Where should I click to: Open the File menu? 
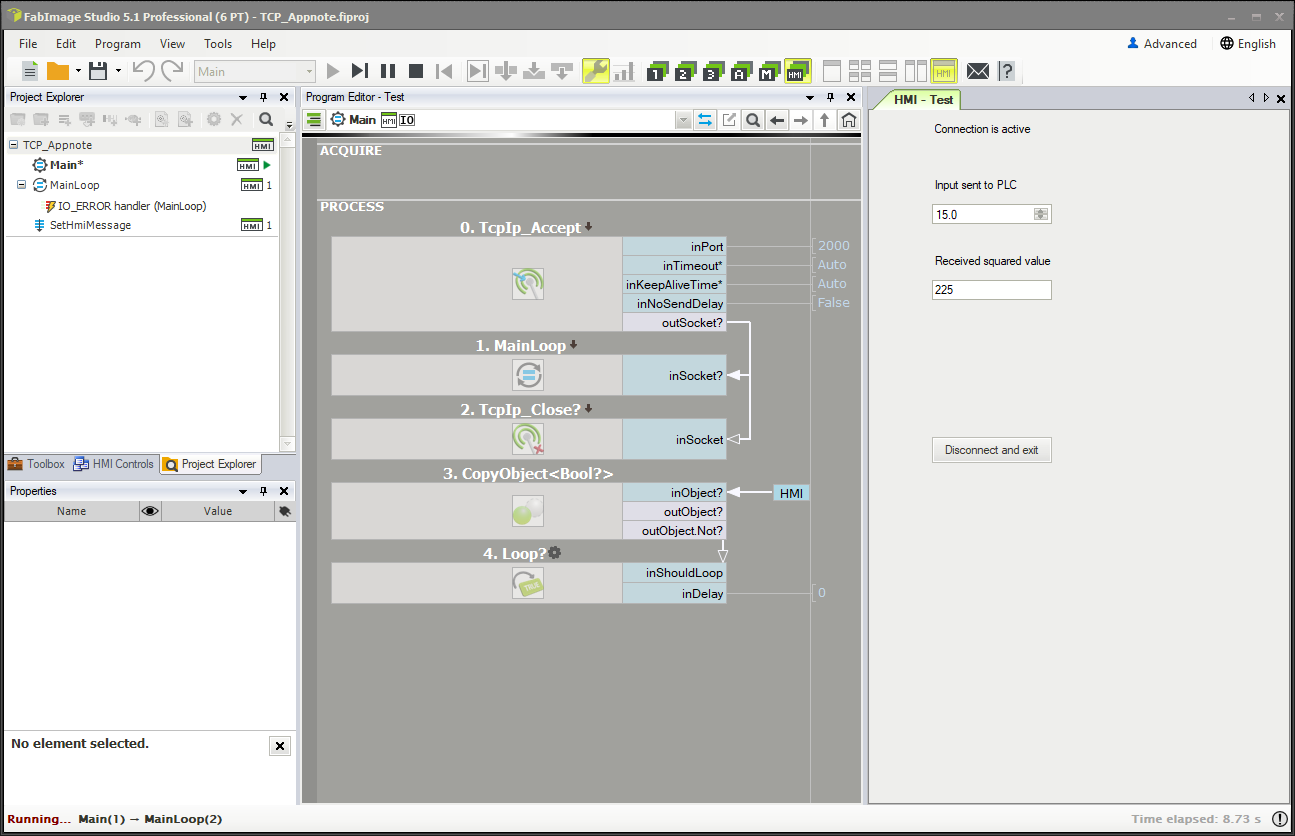(28, 44)
